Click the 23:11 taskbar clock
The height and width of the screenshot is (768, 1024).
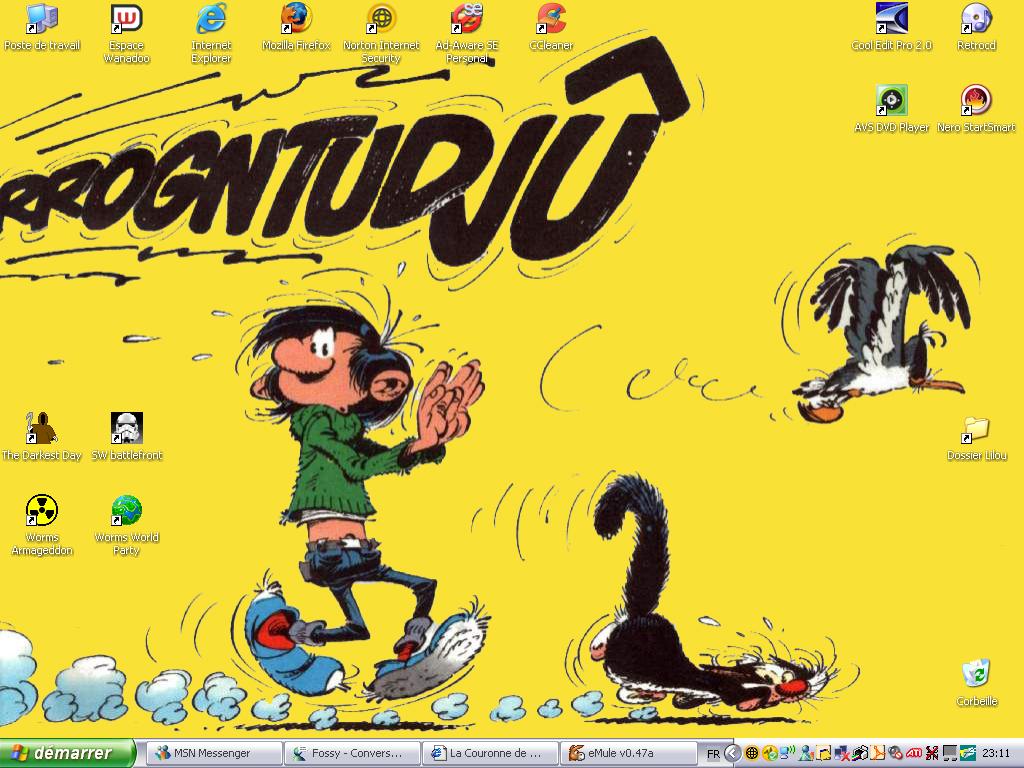tap(996, 753)
